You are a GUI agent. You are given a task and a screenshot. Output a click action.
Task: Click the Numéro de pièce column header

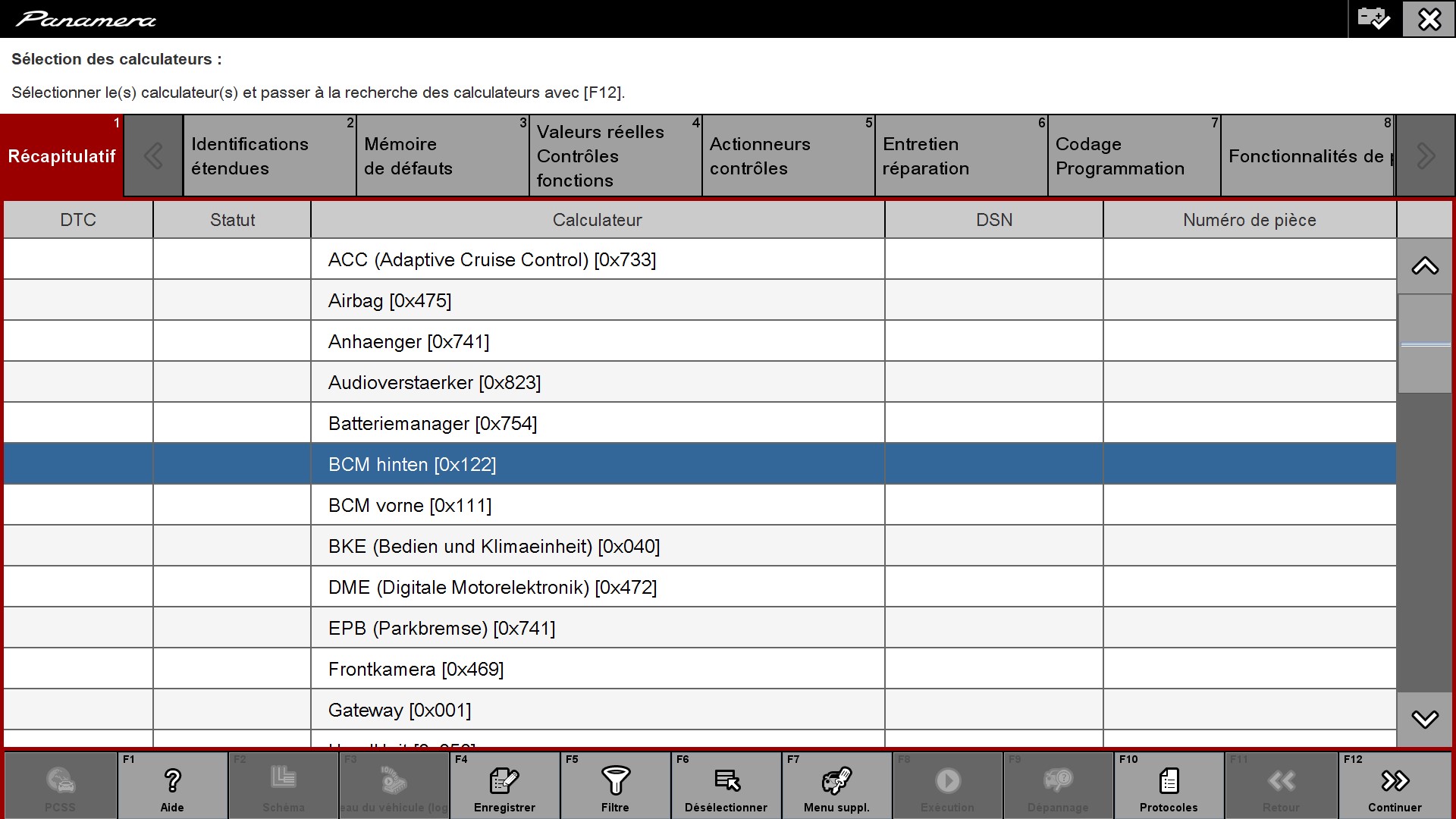1250,220
